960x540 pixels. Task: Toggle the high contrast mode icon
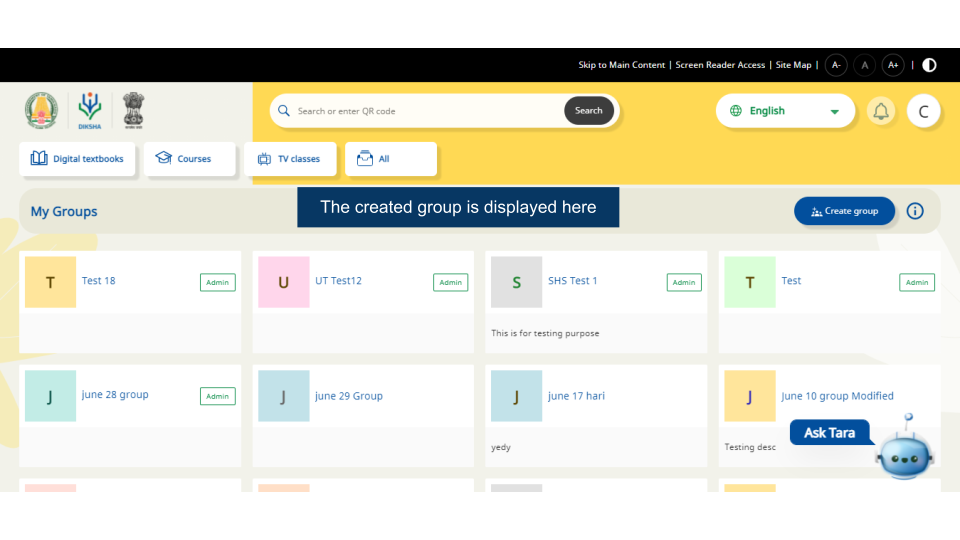(929, 65)
